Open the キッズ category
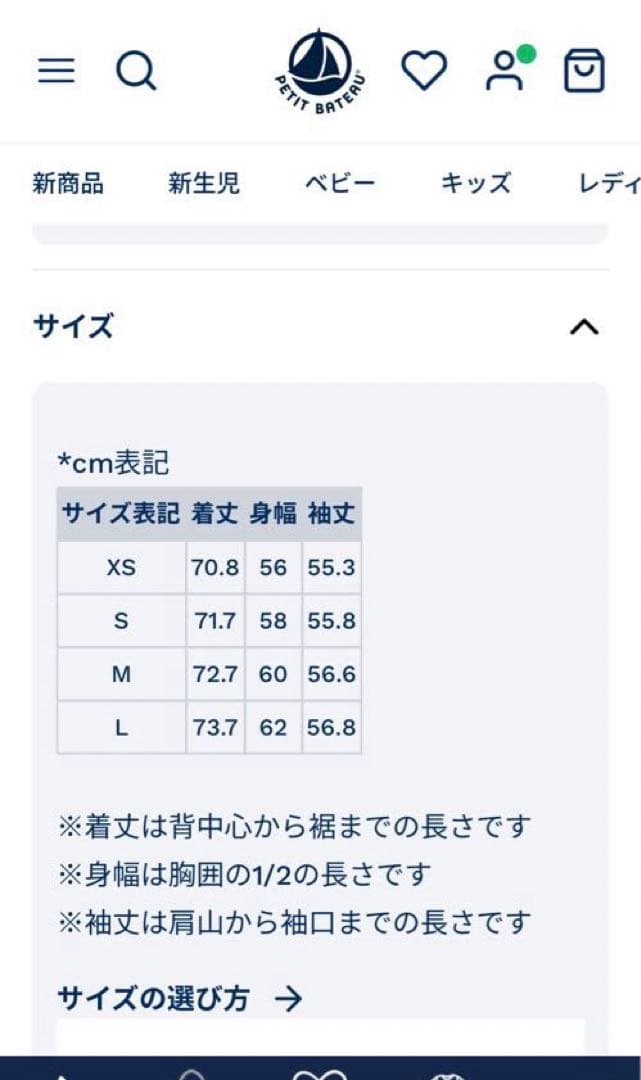Viewport: 641px width, 1080px height. [x=476, y=183]
